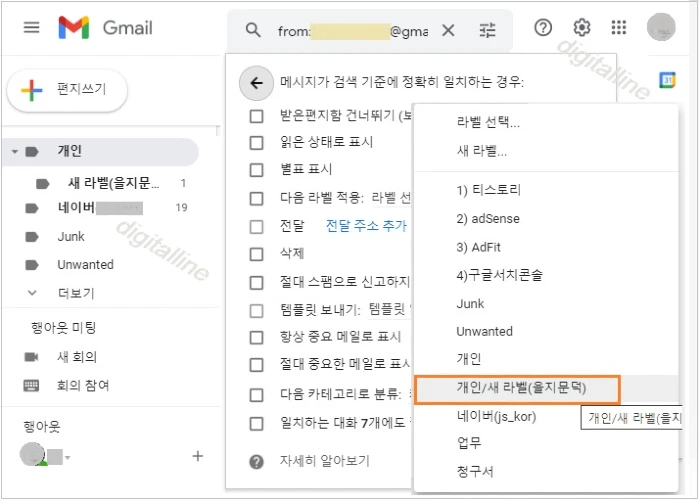Check 읽은 상태로 표시 checkbox
The height and width of the screenshot is (502, 700).
pyautogui.click(x=256, y=142)
